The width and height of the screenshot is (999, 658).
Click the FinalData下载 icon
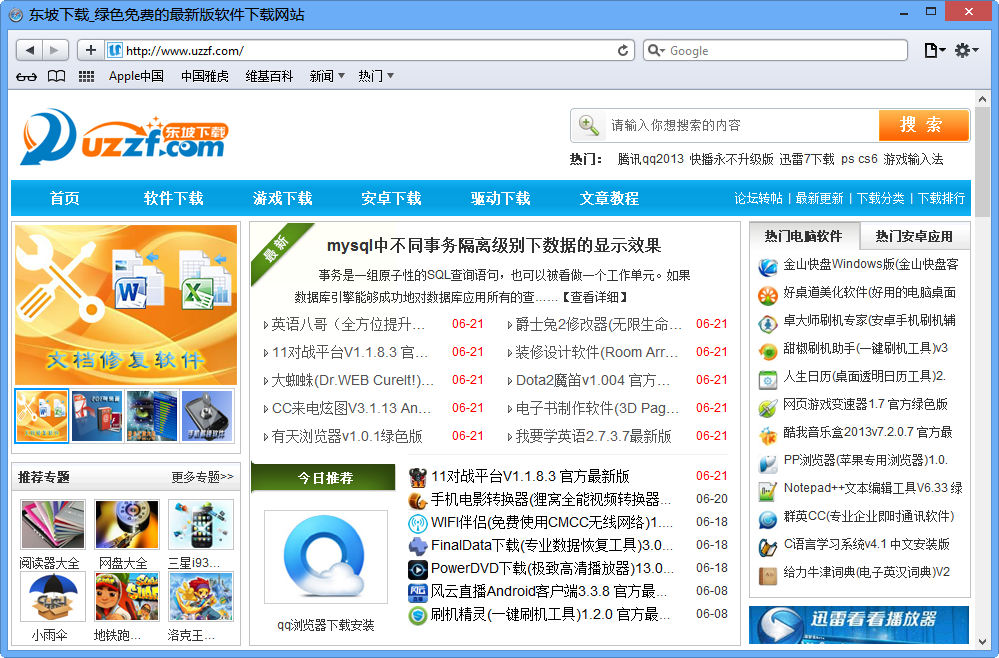[417, 547]
